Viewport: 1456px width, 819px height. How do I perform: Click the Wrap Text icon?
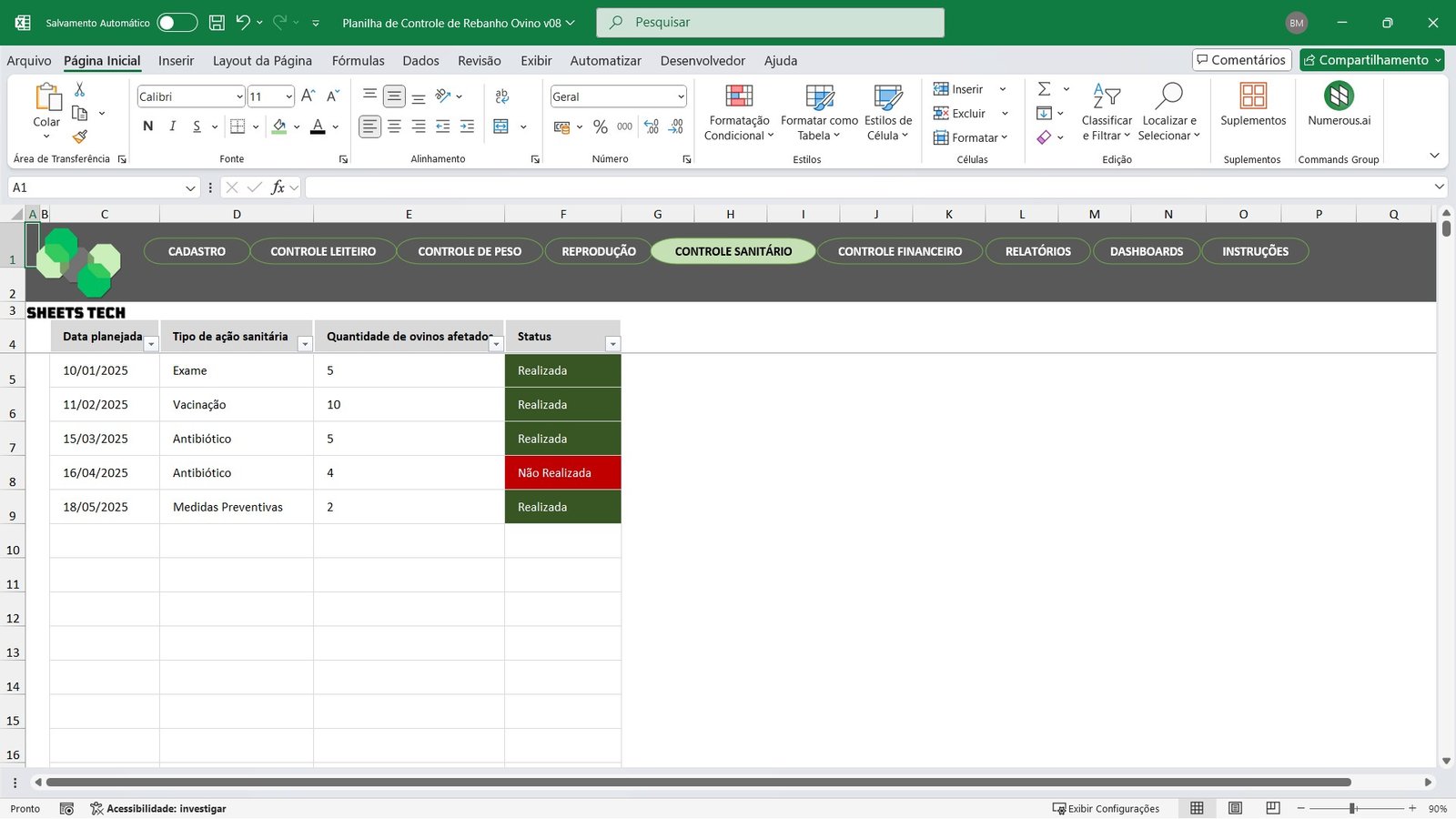(x=501, y=96)
